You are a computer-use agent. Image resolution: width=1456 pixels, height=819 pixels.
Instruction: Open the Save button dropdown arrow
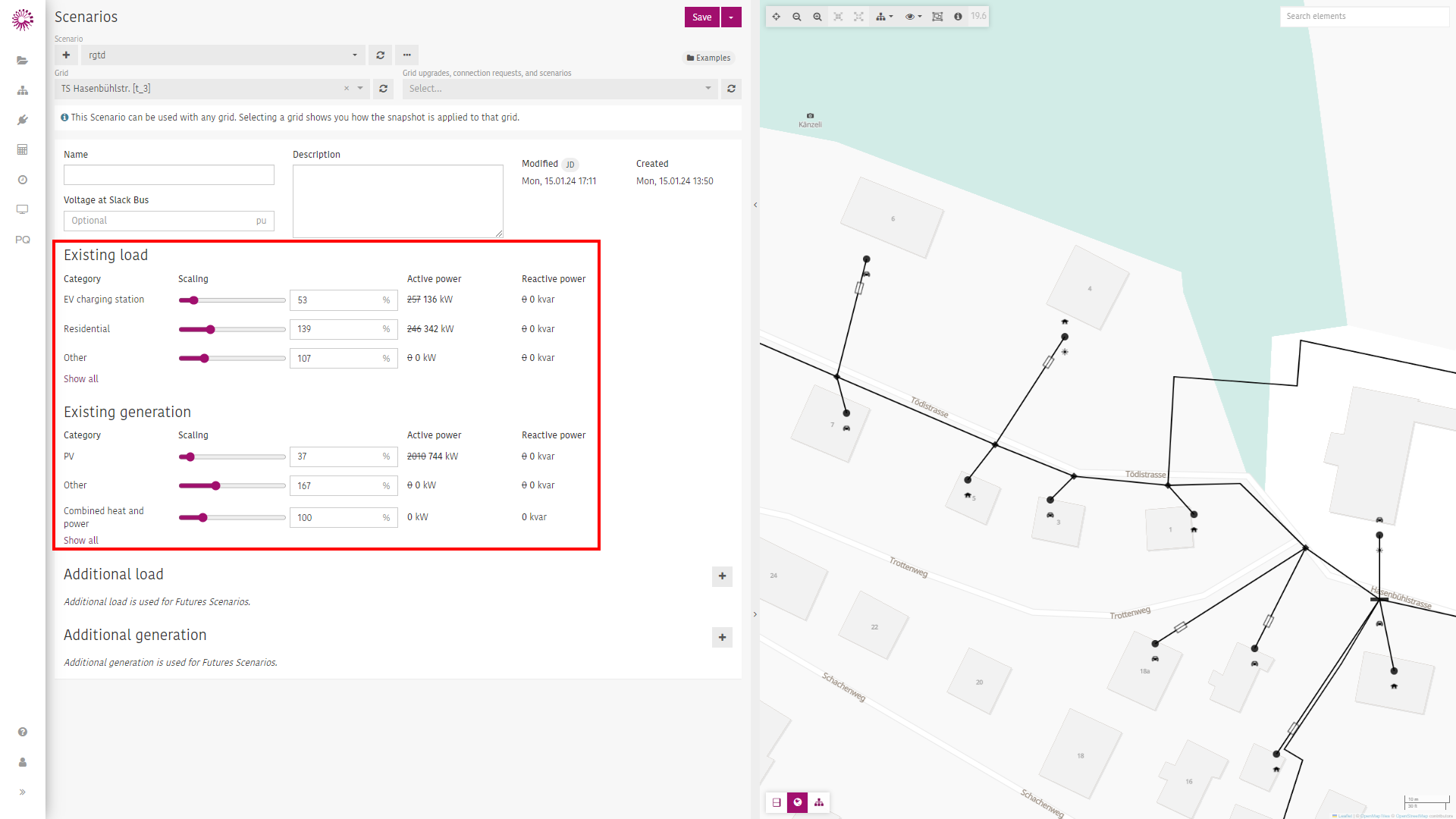point(731,17)
